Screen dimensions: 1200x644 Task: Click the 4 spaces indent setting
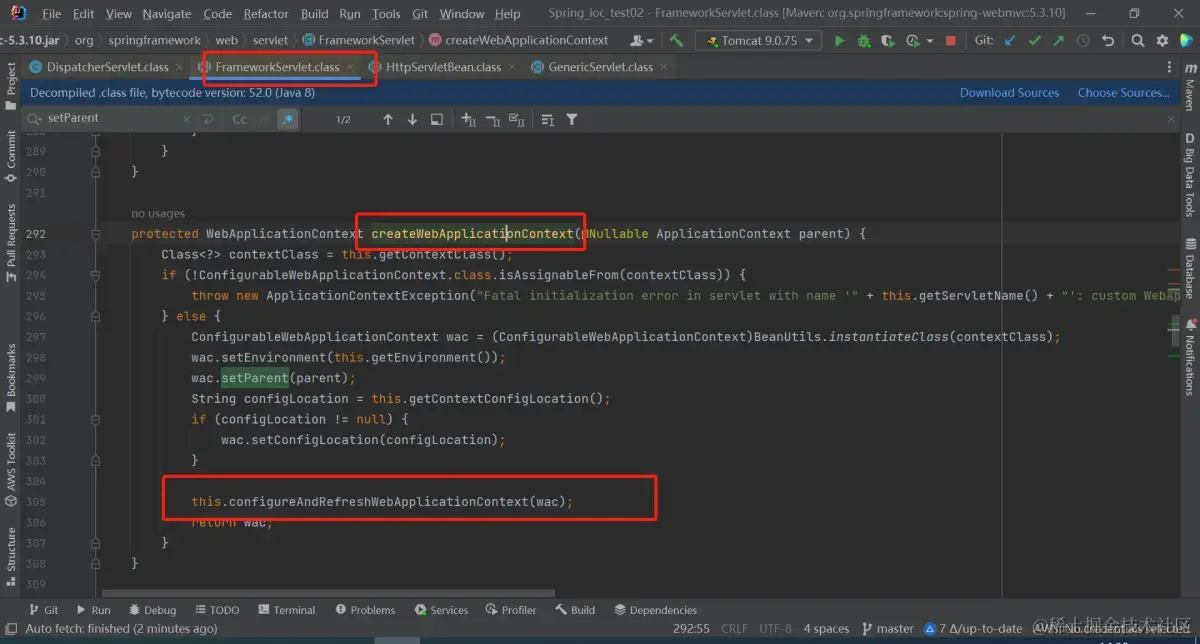click(x=825, y=629)
